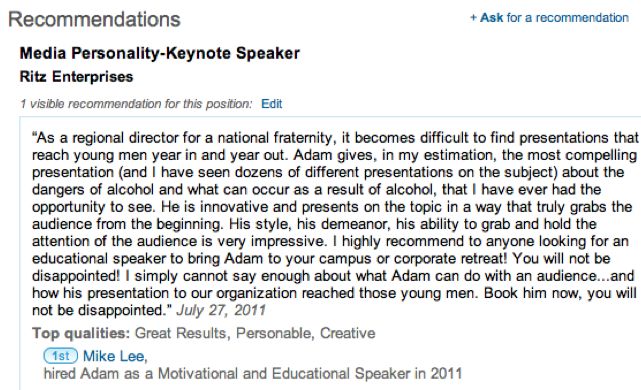Open Mike Lee's profile link
Viewport: 641px width, 390px height.
(115, 356)
